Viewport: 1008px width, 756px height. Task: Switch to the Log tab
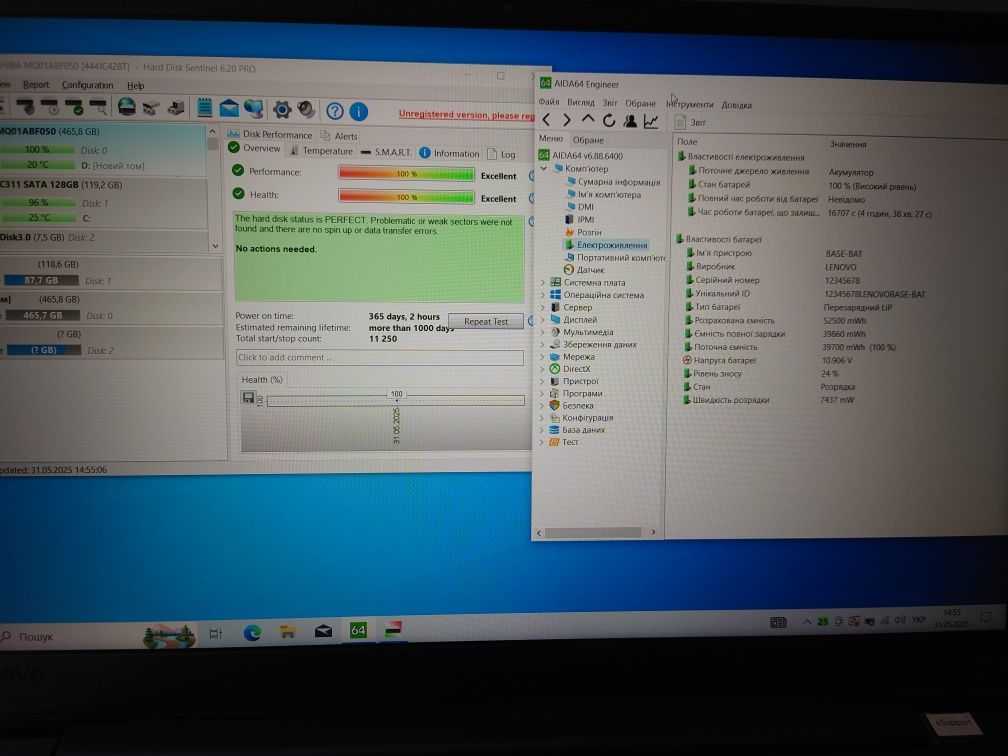pyautogui.click(x=501, y=154)
